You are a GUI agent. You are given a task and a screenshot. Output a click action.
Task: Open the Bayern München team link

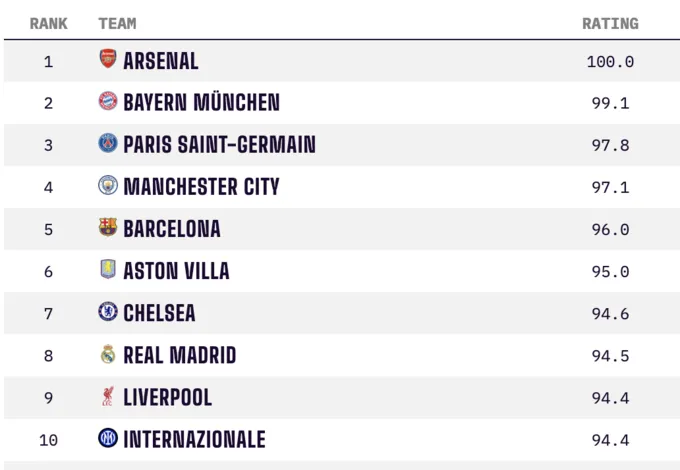pos(201,103)
